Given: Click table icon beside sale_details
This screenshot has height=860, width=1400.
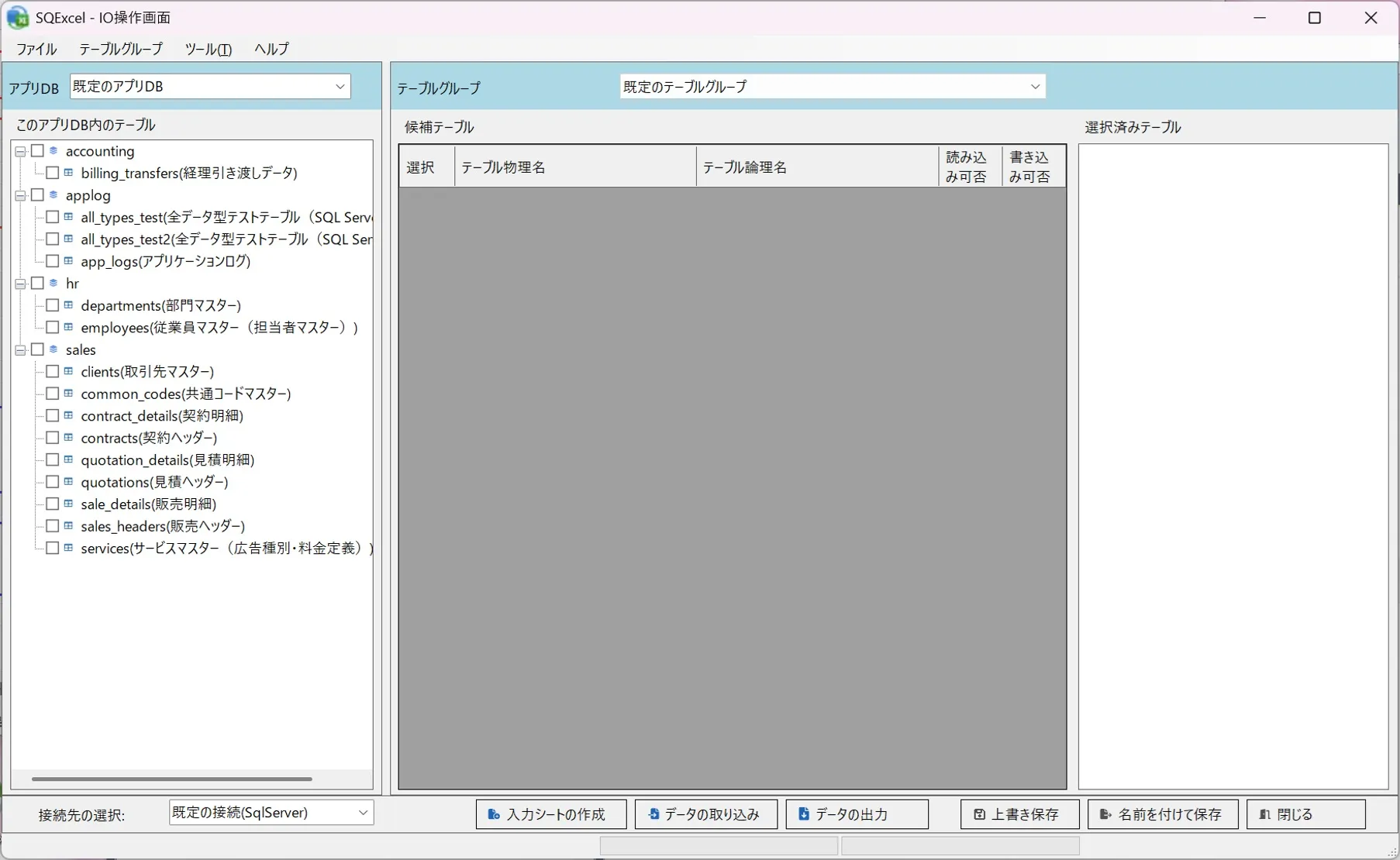Looking at the screenshot, I should tap(68, 504).
